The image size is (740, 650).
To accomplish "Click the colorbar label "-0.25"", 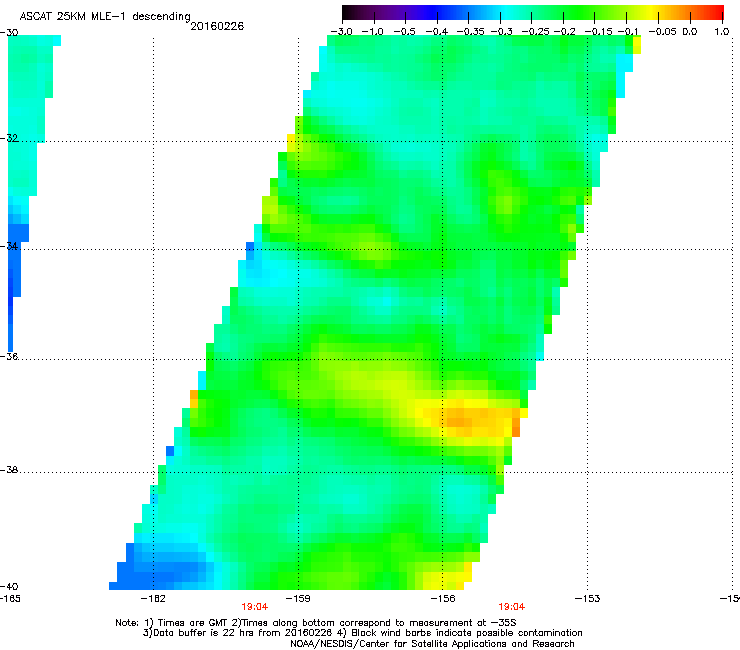I will [x=535, y=32].
